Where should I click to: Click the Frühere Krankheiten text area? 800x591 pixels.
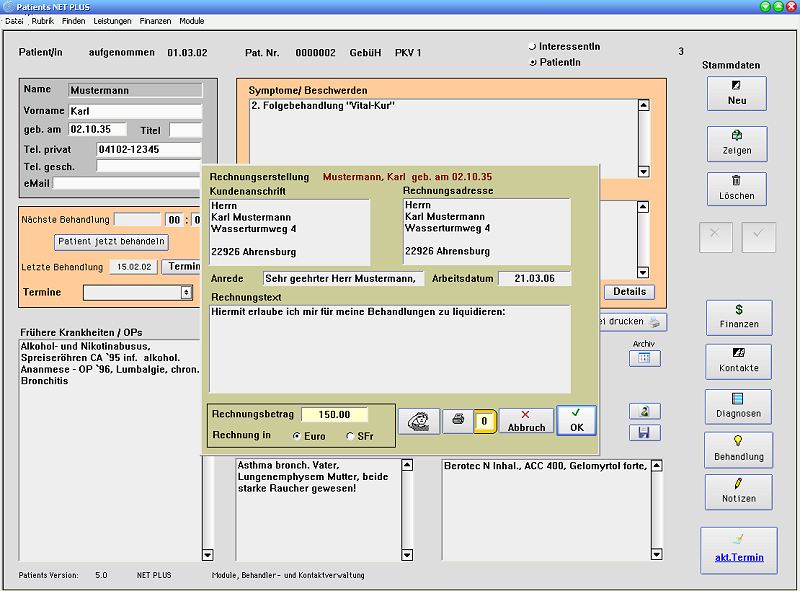(110, 450)
